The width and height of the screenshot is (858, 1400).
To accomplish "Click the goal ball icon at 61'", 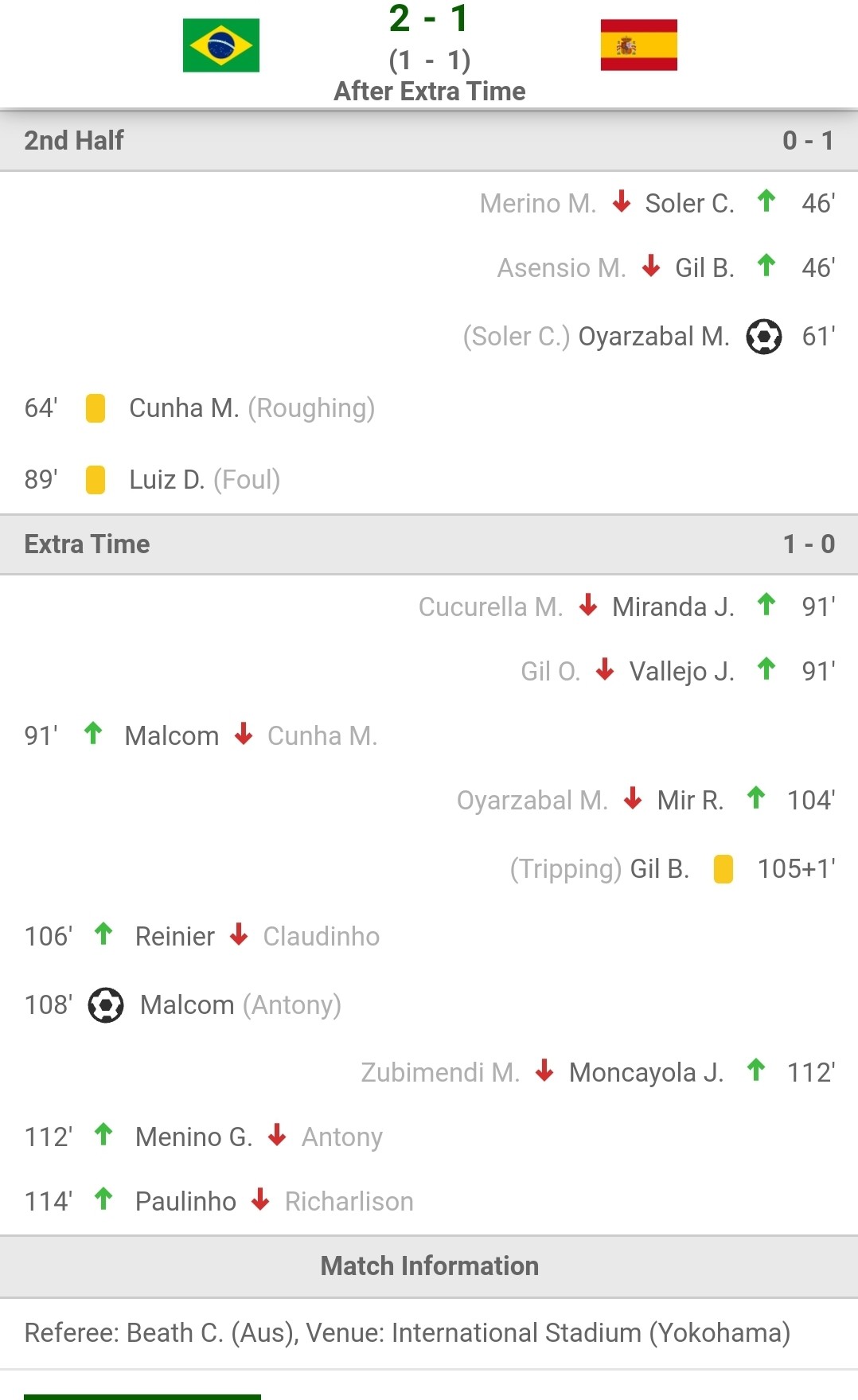I will [764, 337].
